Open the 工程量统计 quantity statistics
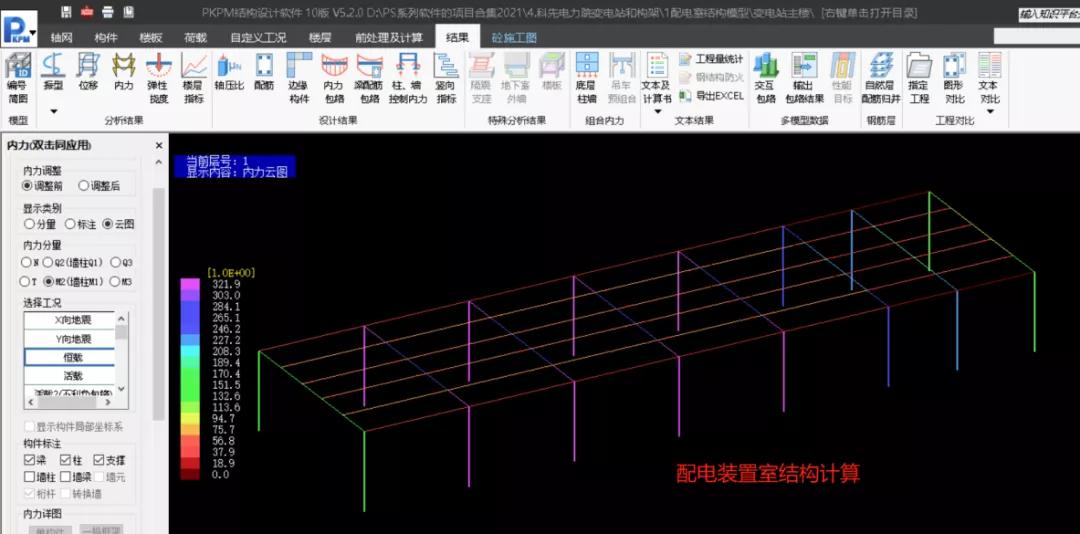Screen dimensions: 1080x534 (712, 59)
